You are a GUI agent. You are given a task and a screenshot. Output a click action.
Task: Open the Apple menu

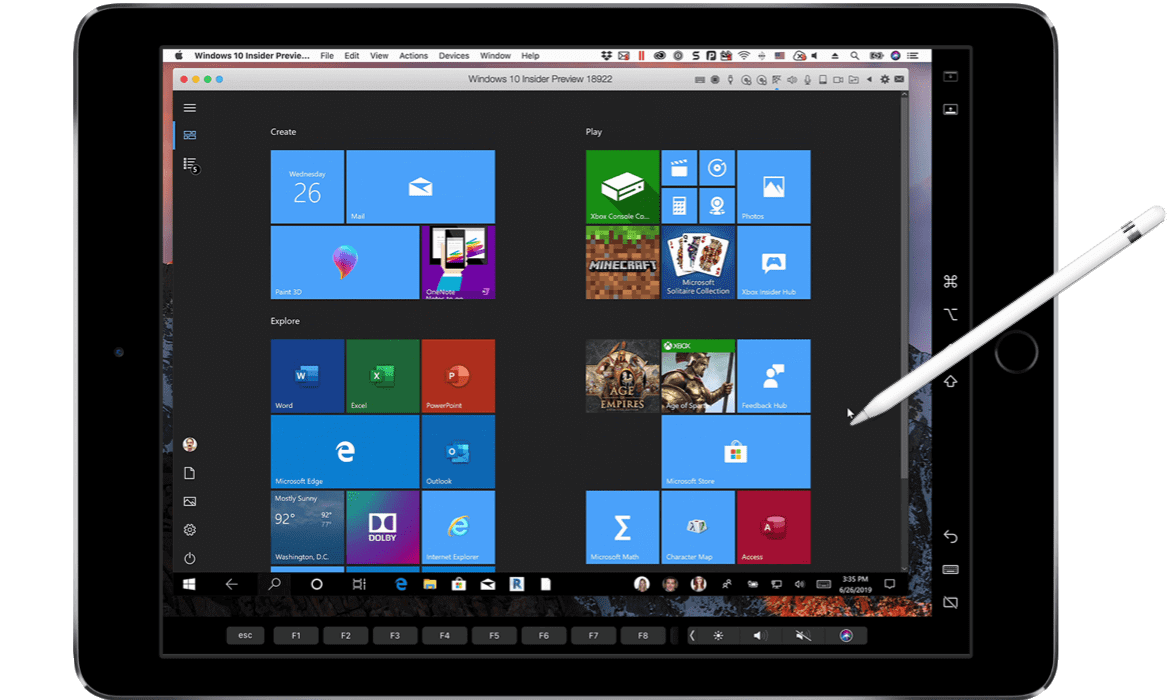click(x=177, y=55)
